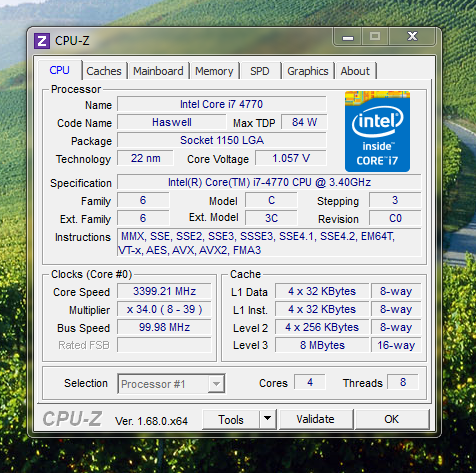476x473 pixels.
Task: Click the Intel Core i7 logo badge
Action: pos(377,131)
